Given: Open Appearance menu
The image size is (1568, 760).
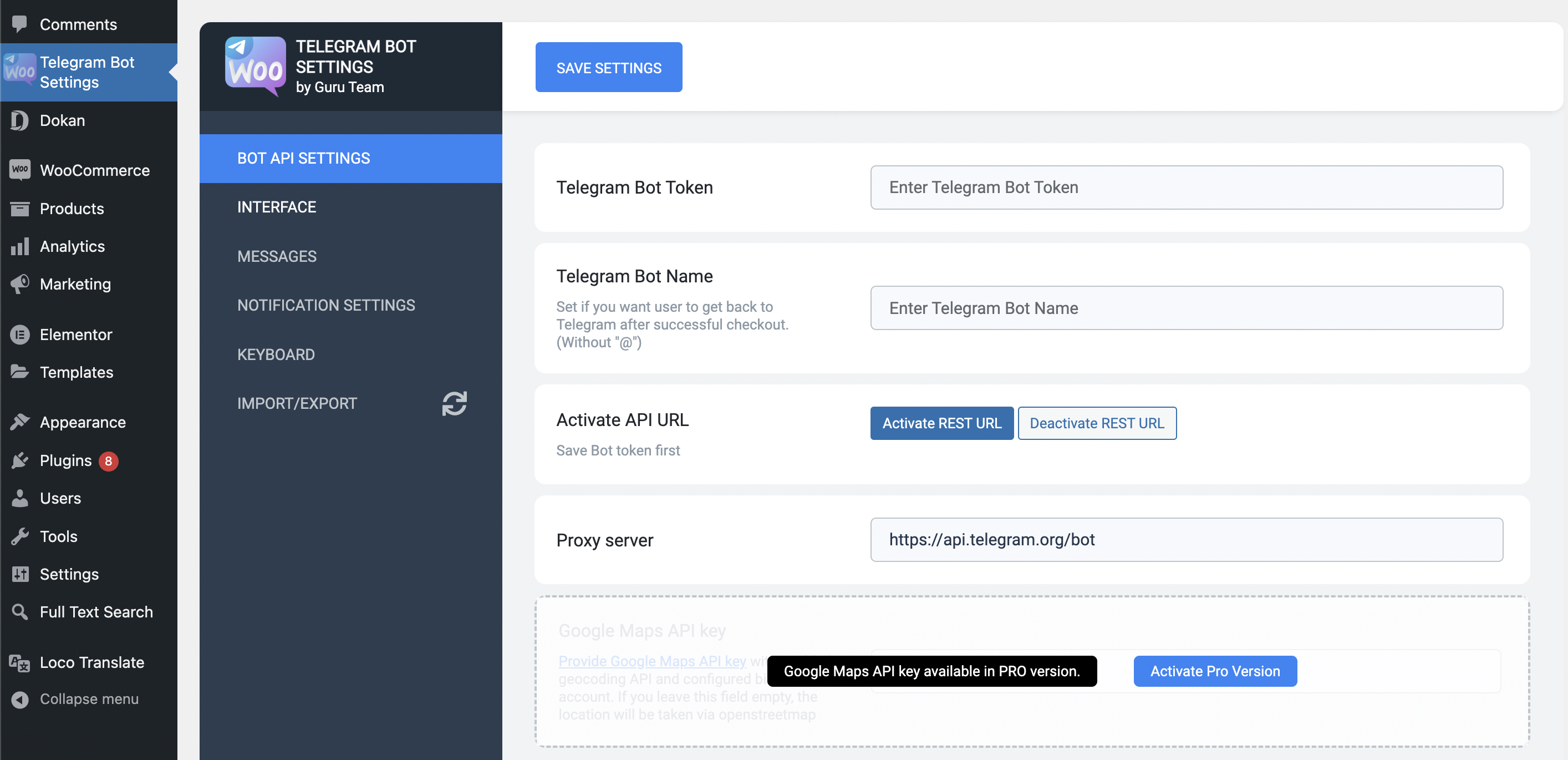Looking at the screenshot, I should point(89,422).
